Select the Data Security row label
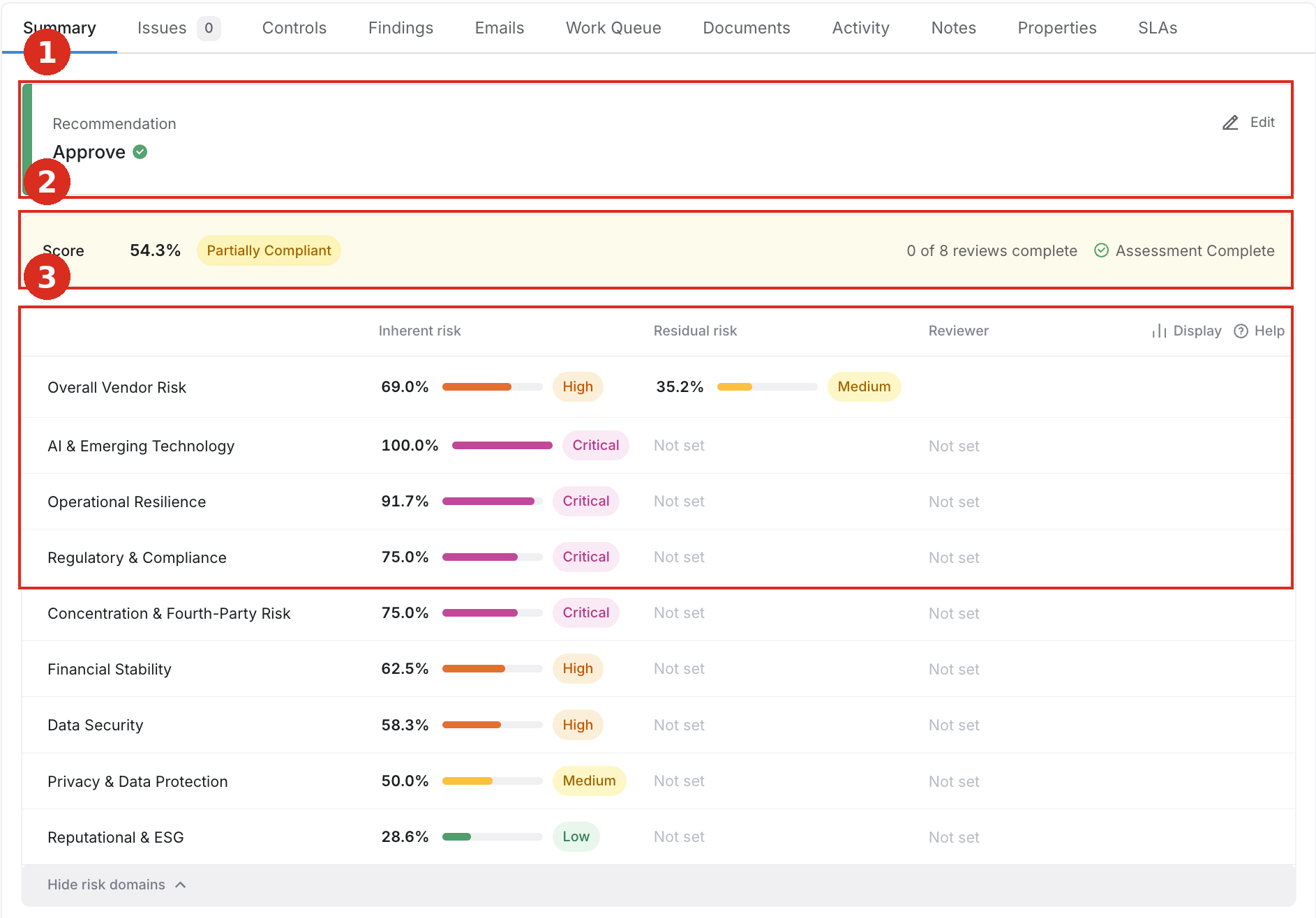Image resolution: width=1316 pixels, height=918 pixels. 96,725
